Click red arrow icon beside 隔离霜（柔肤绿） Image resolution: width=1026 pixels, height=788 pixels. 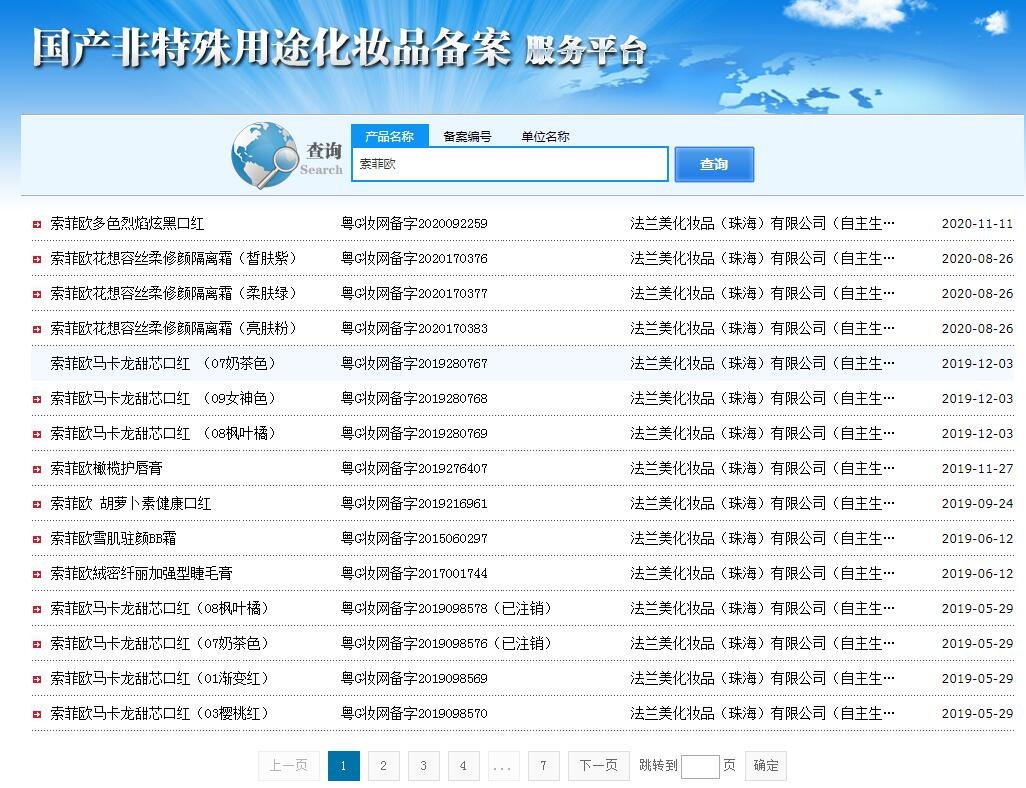click(x=37, y=295)
